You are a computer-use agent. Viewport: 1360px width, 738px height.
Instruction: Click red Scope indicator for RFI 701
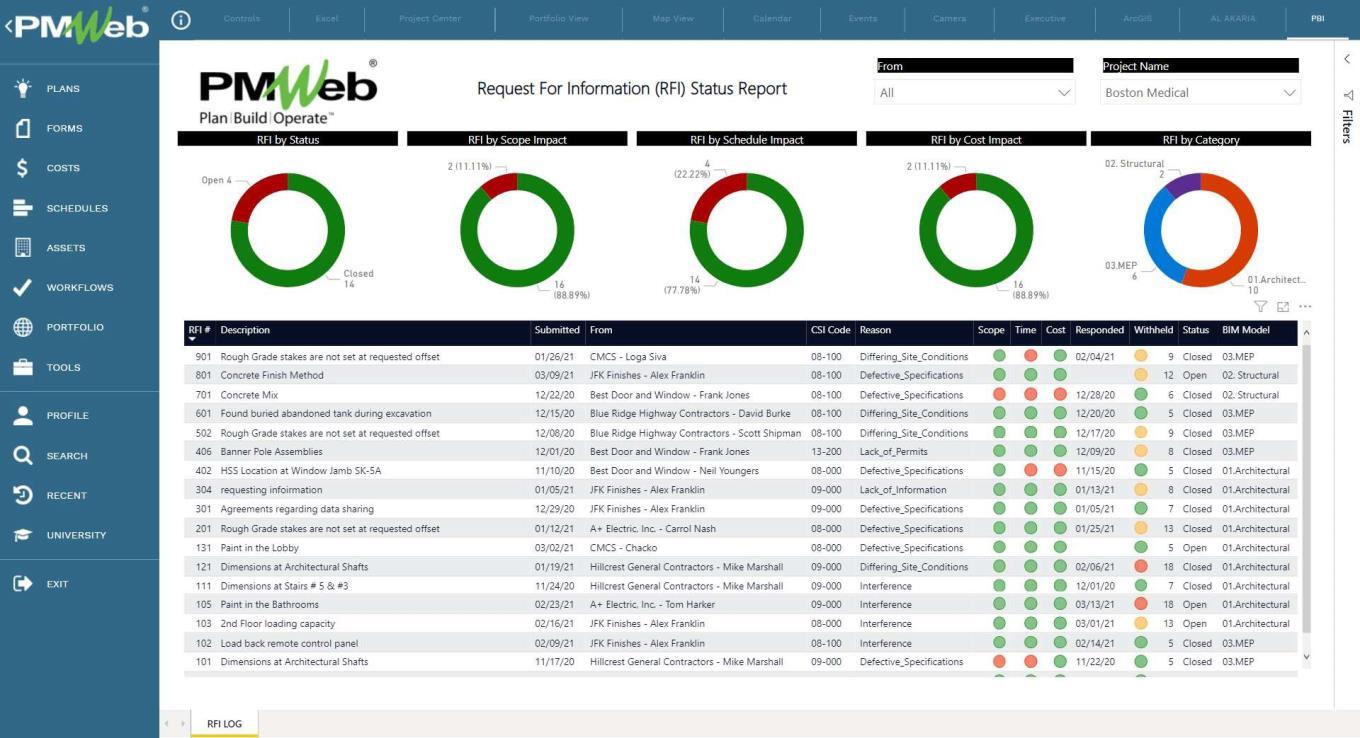click(x=998, y=394)
